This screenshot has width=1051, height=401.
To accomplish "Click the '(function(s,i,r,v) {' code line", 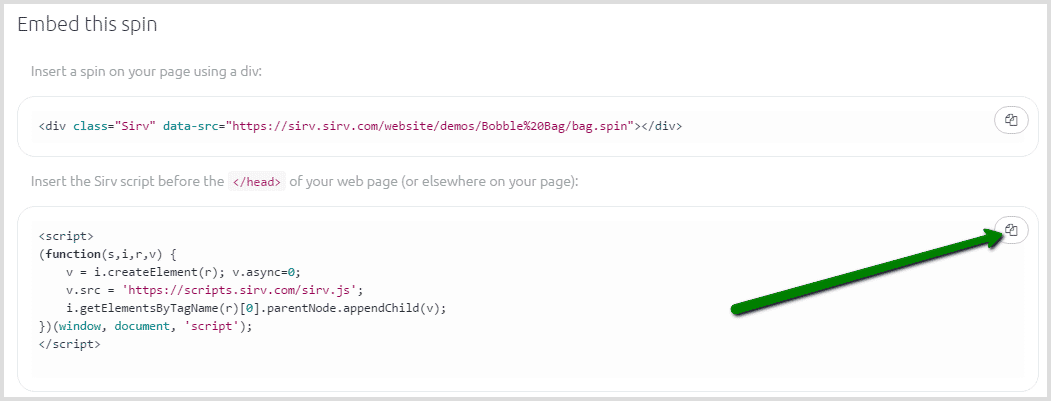I will tap(107, 254).
